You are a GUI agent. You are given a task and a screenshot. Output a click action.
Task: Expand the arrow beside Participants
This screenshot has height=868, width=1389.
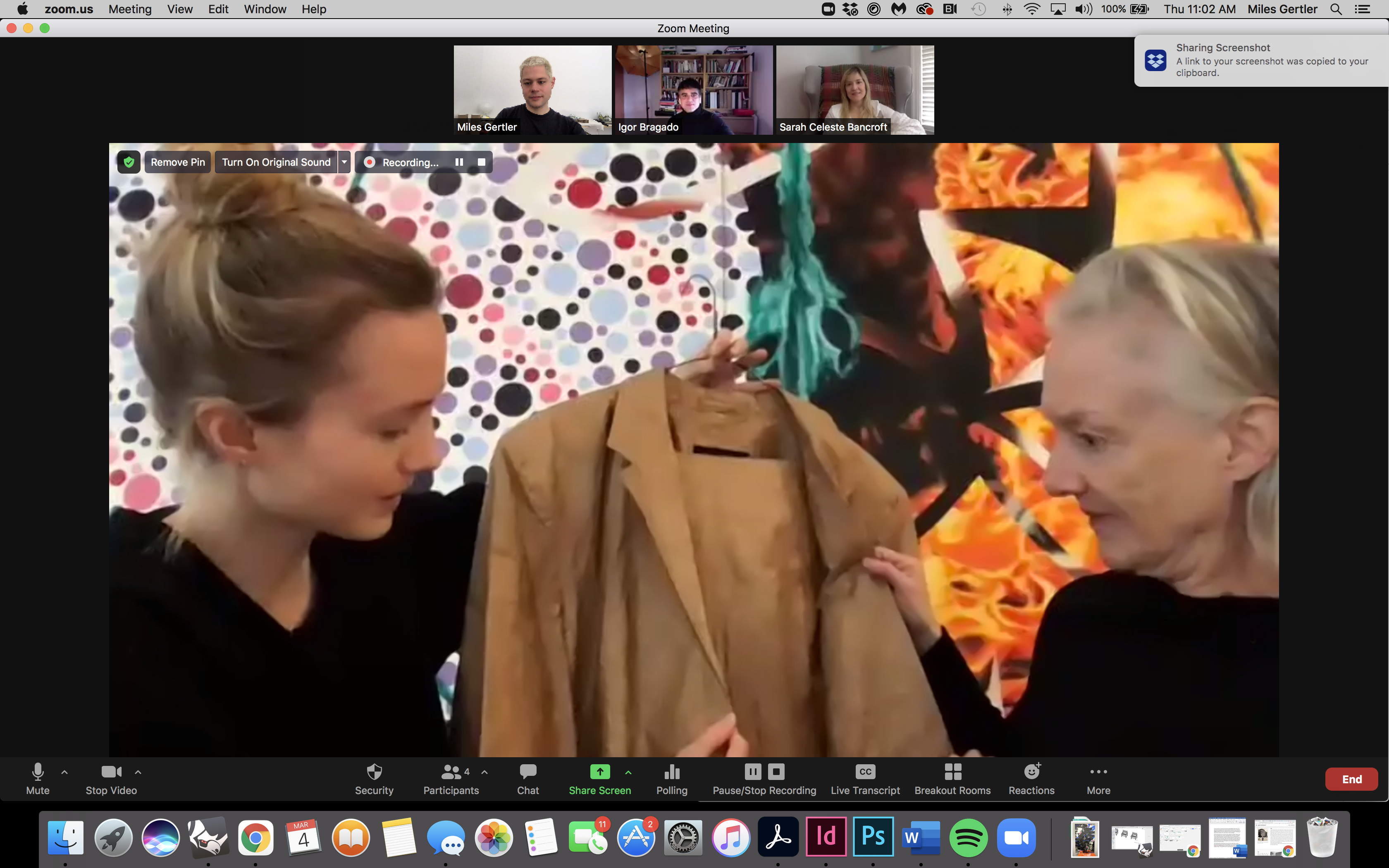pos(484,772)
